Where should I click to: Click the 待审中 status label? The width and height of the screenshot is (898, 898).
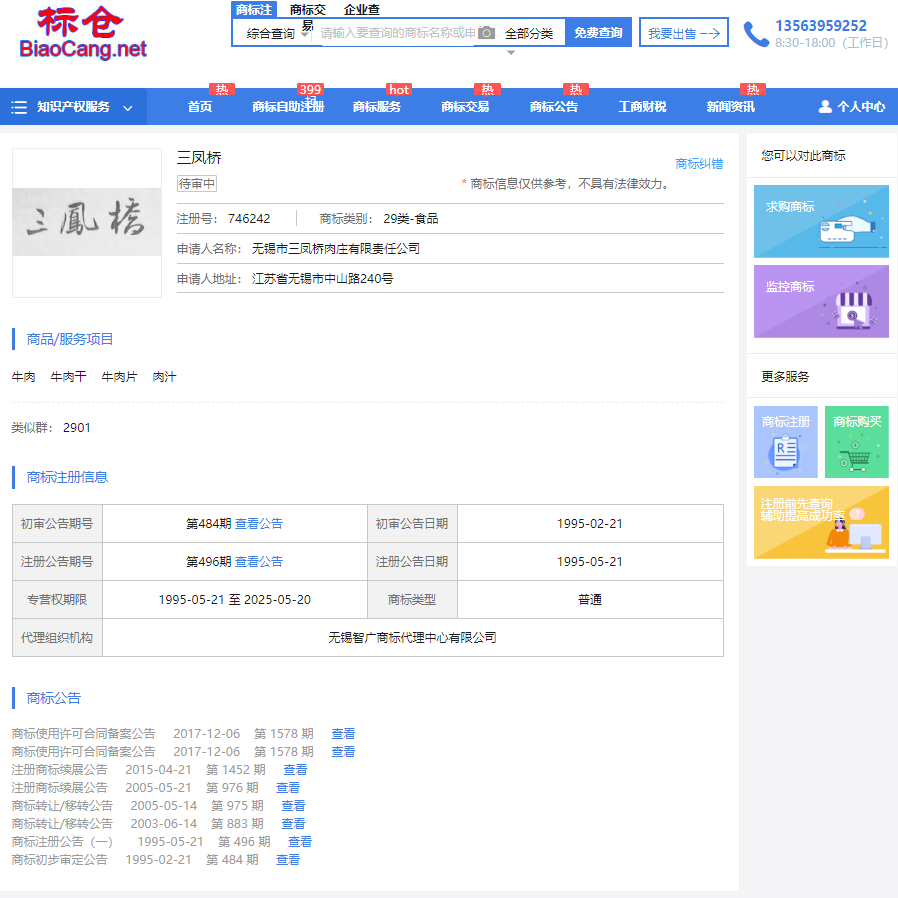click(196, 184)
